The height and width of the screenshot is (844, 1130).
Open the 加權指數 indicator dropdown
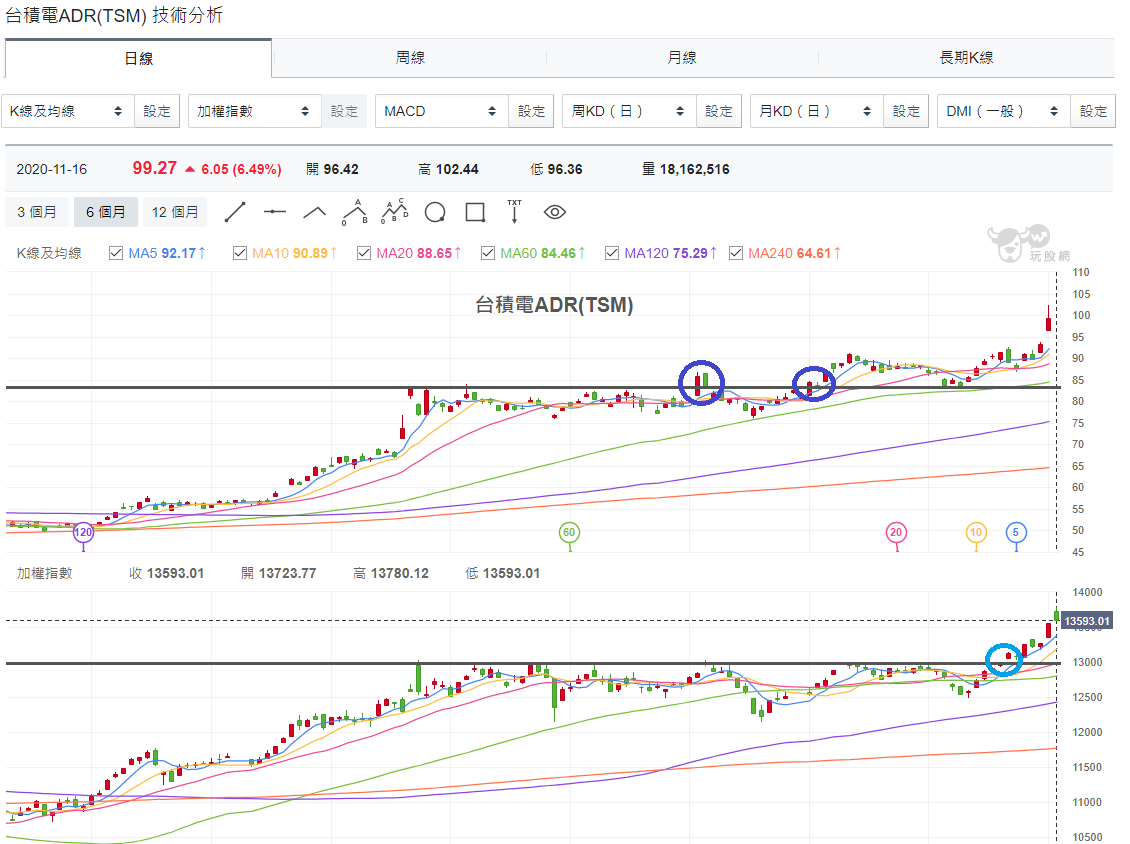click(x=254, y=111)
